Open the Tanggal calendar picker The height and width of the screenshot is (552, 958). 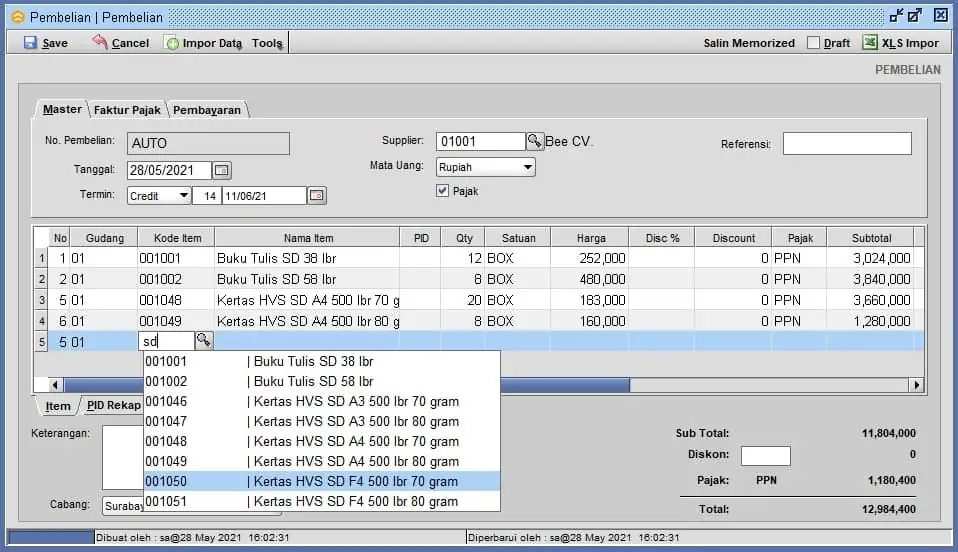[x=222, y=170]
